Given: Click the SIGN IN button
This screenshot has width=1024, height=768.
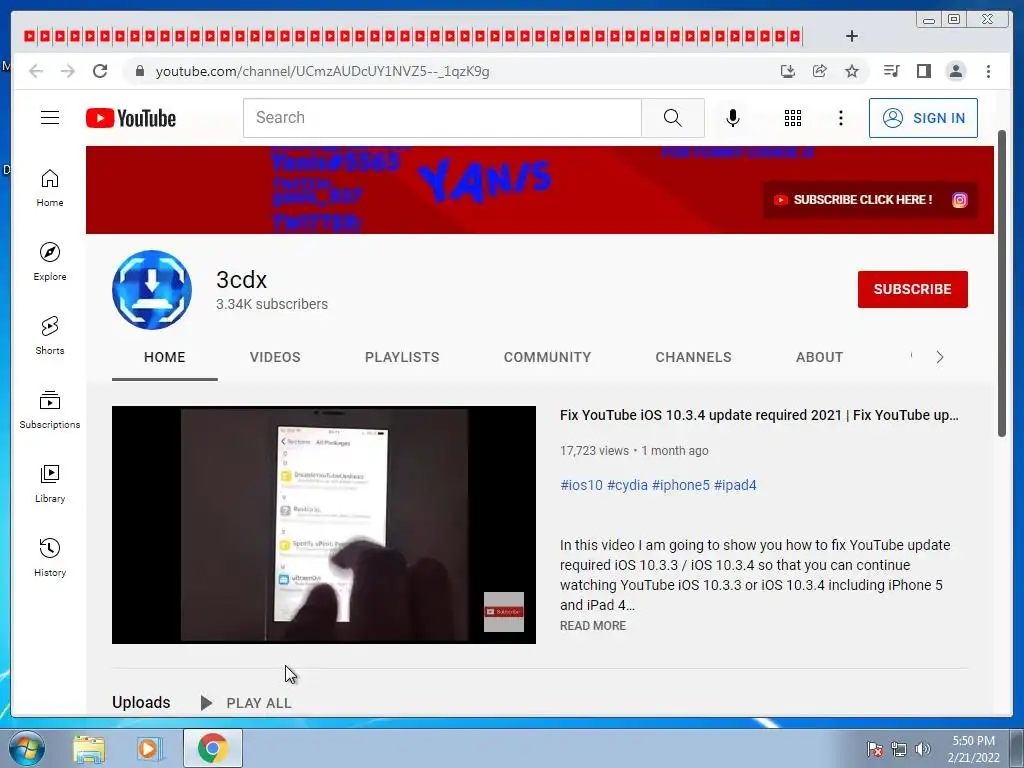Looking at the screenshot, I should click(923, 118).
